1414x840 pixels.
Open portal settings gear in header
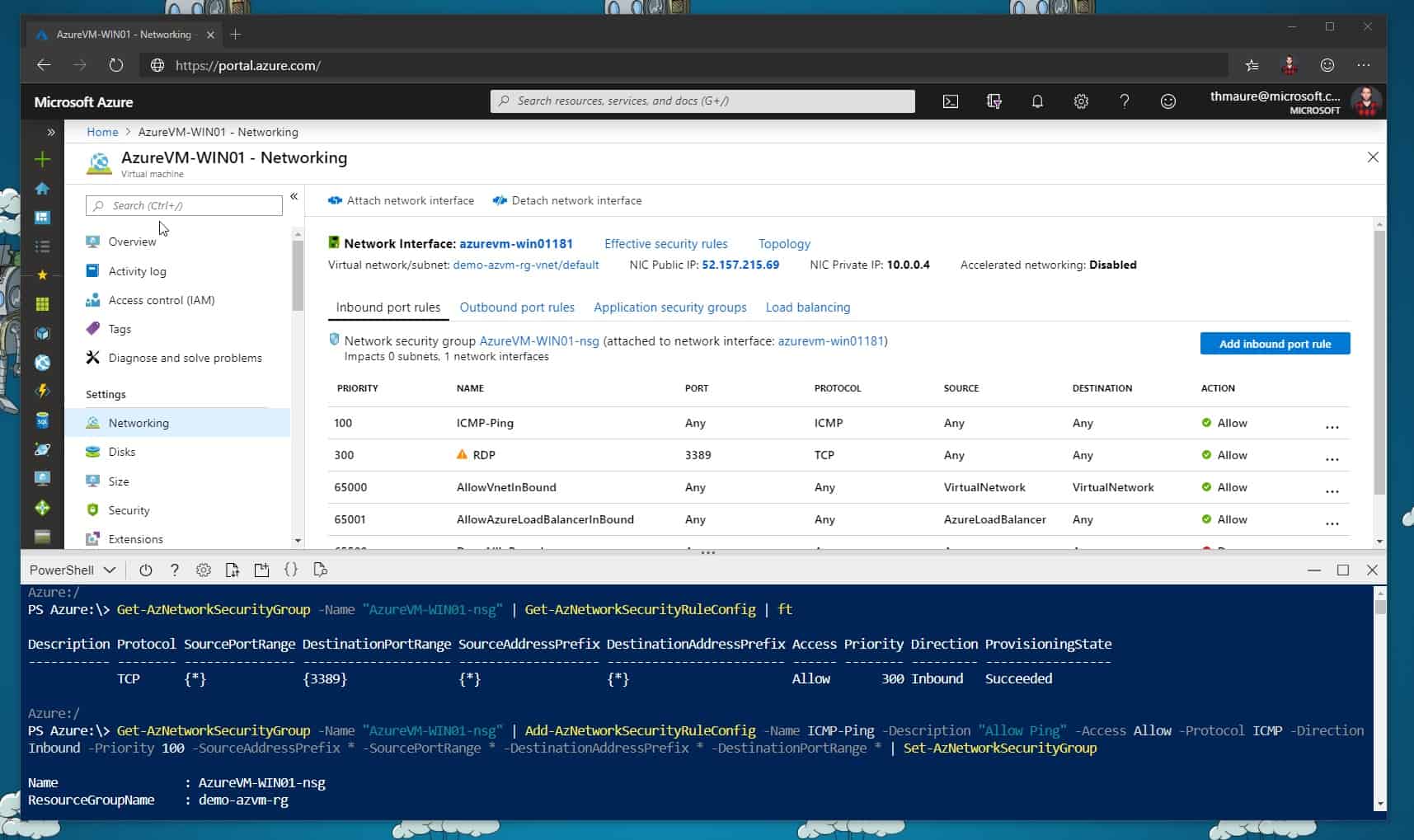1081,101
